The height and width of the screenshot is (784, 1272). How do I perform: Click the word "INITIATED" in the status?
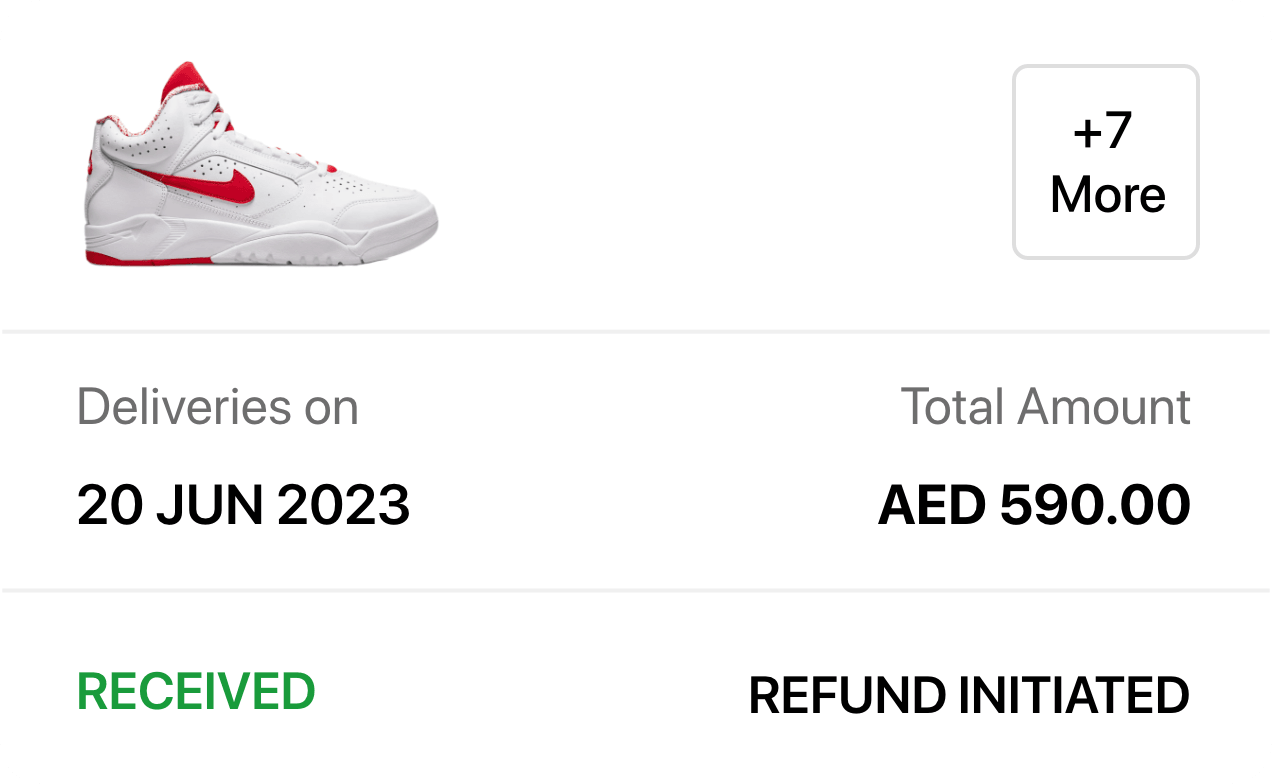pos(1074,696)
